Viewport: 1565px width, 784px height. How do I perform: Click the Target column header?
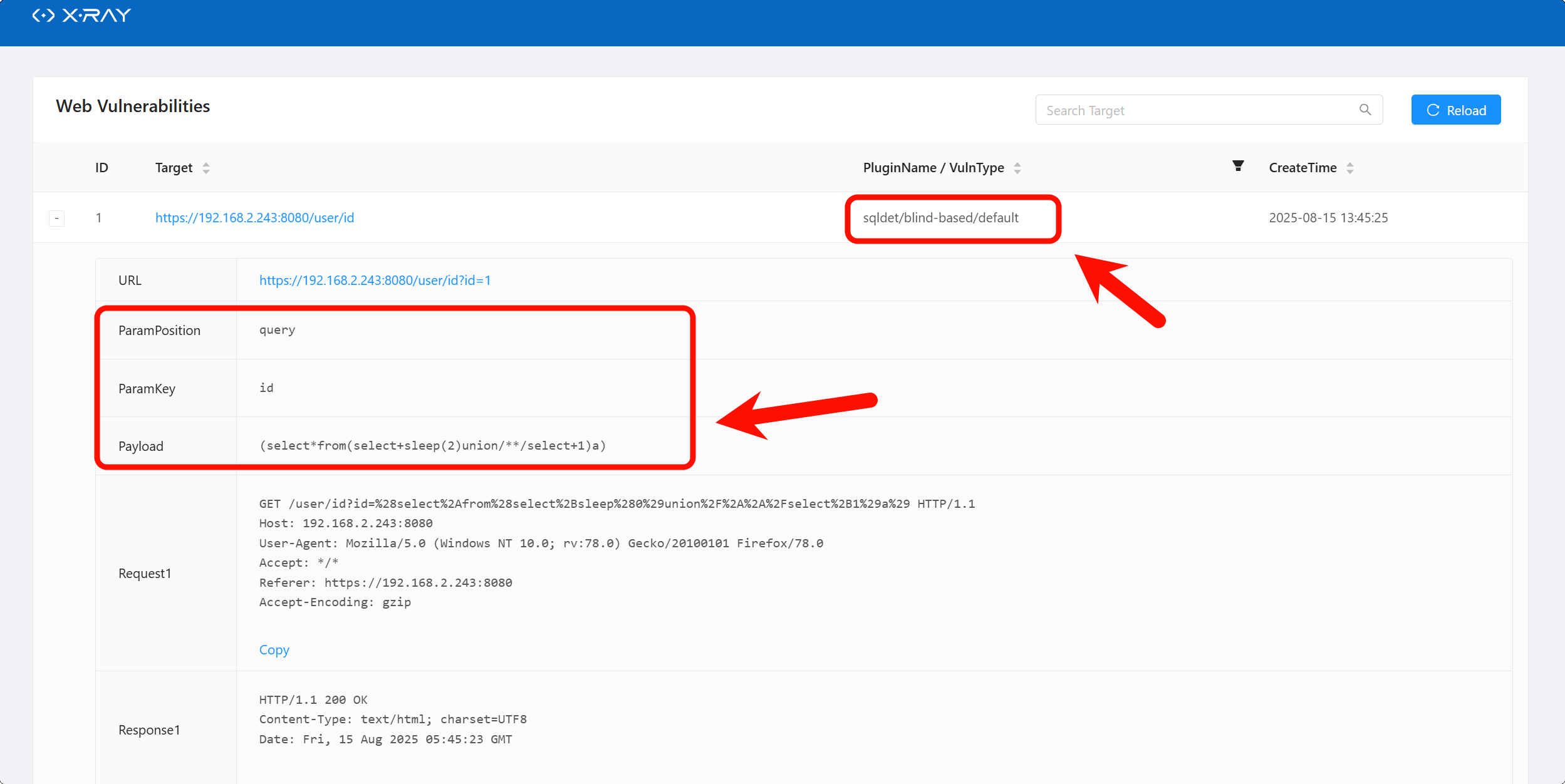click(174, 168)
